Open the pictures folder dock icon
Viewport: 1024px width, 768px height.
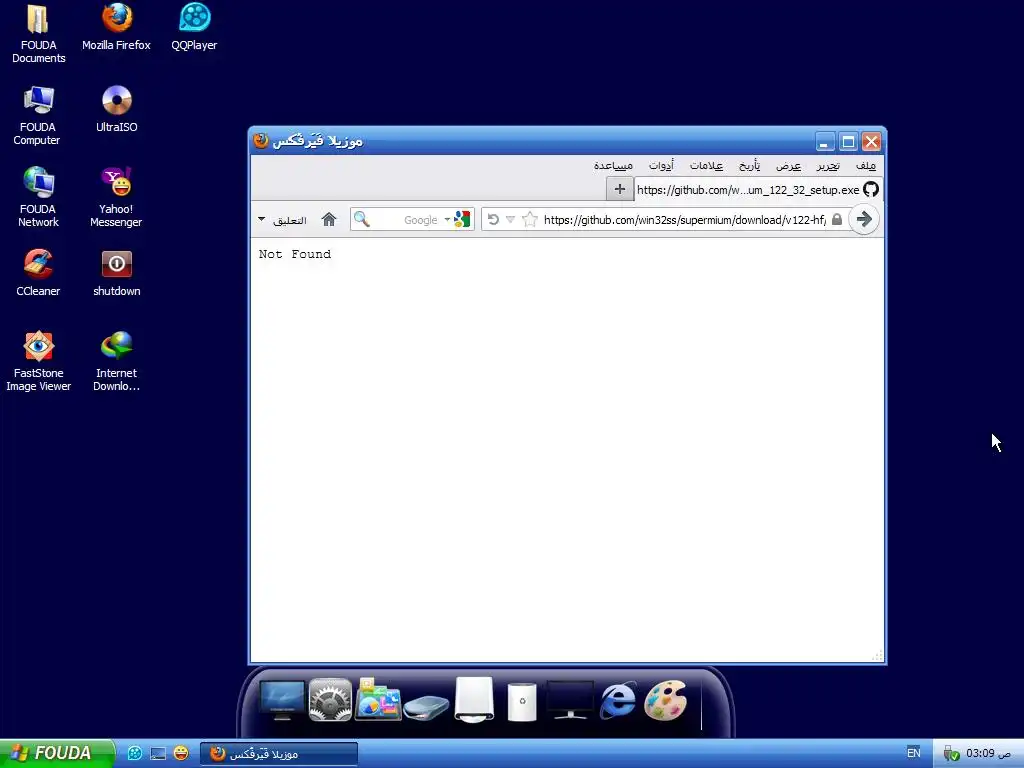click(377, 700)
